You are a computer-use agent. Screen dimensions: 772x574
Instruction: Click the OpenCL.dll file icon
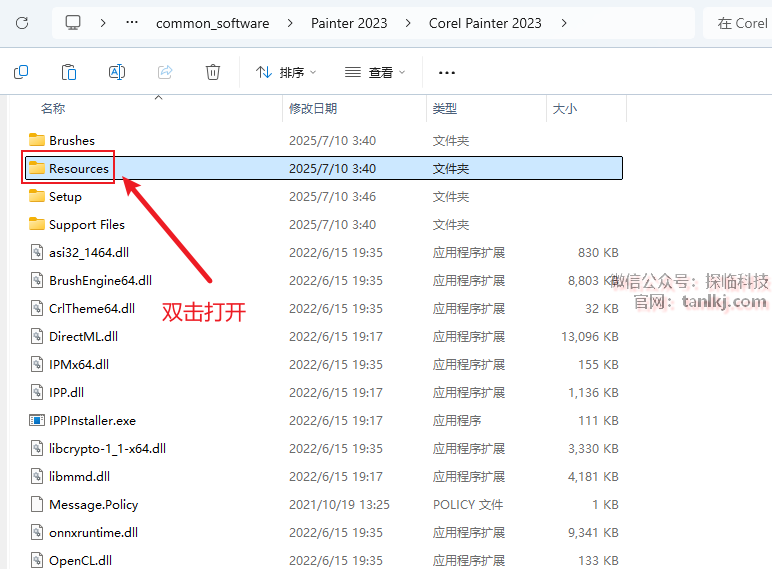(36, 561)
